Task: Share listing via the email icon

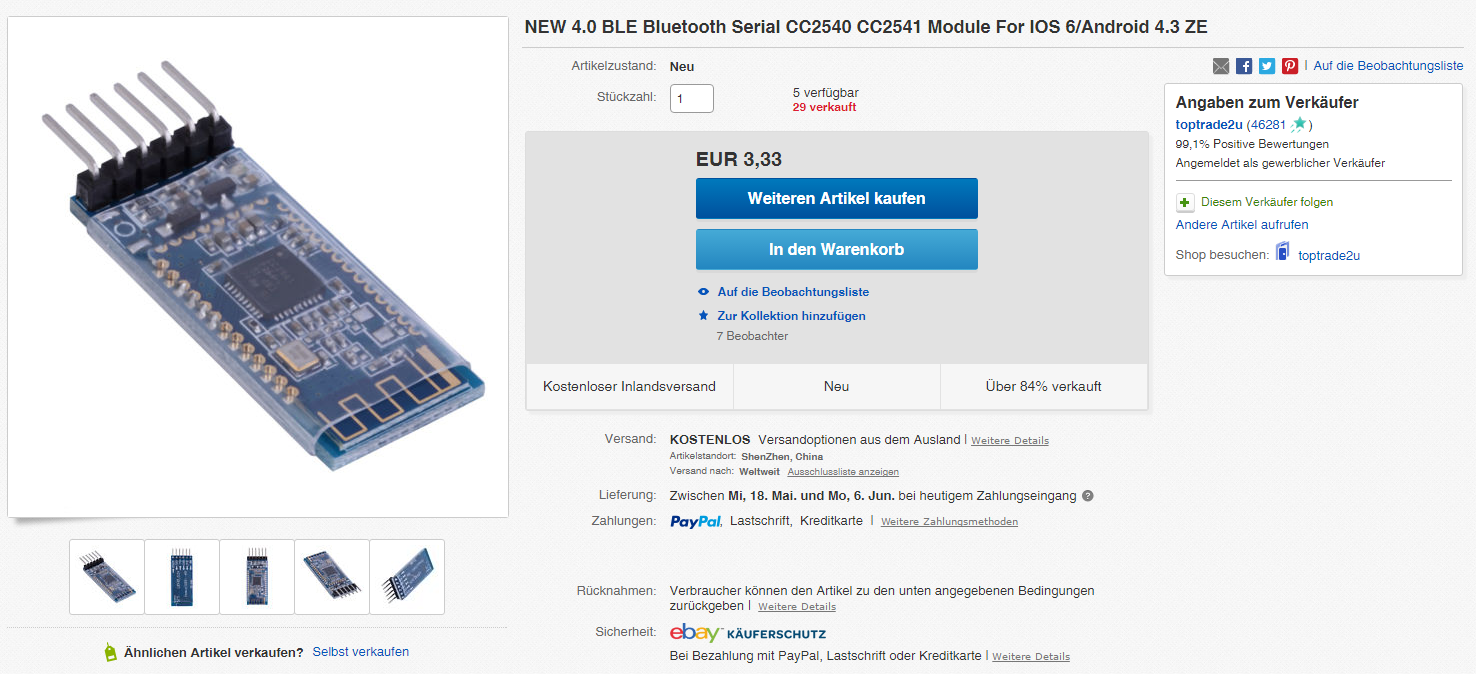Action: coord(1221,65)
